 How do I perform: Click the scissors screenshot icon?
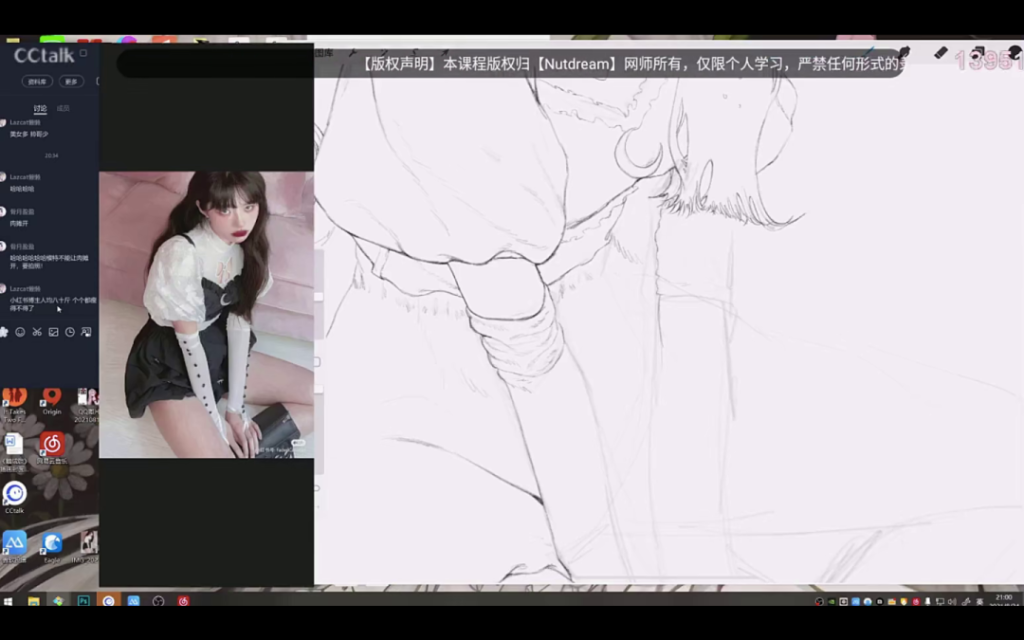[36, 332]
